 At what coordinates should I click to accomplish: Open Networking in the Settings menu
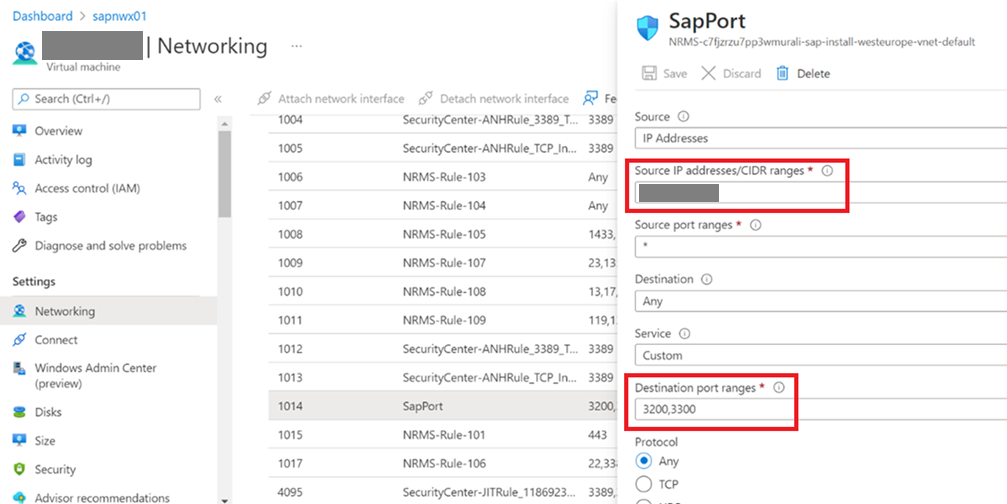point(64,311)
